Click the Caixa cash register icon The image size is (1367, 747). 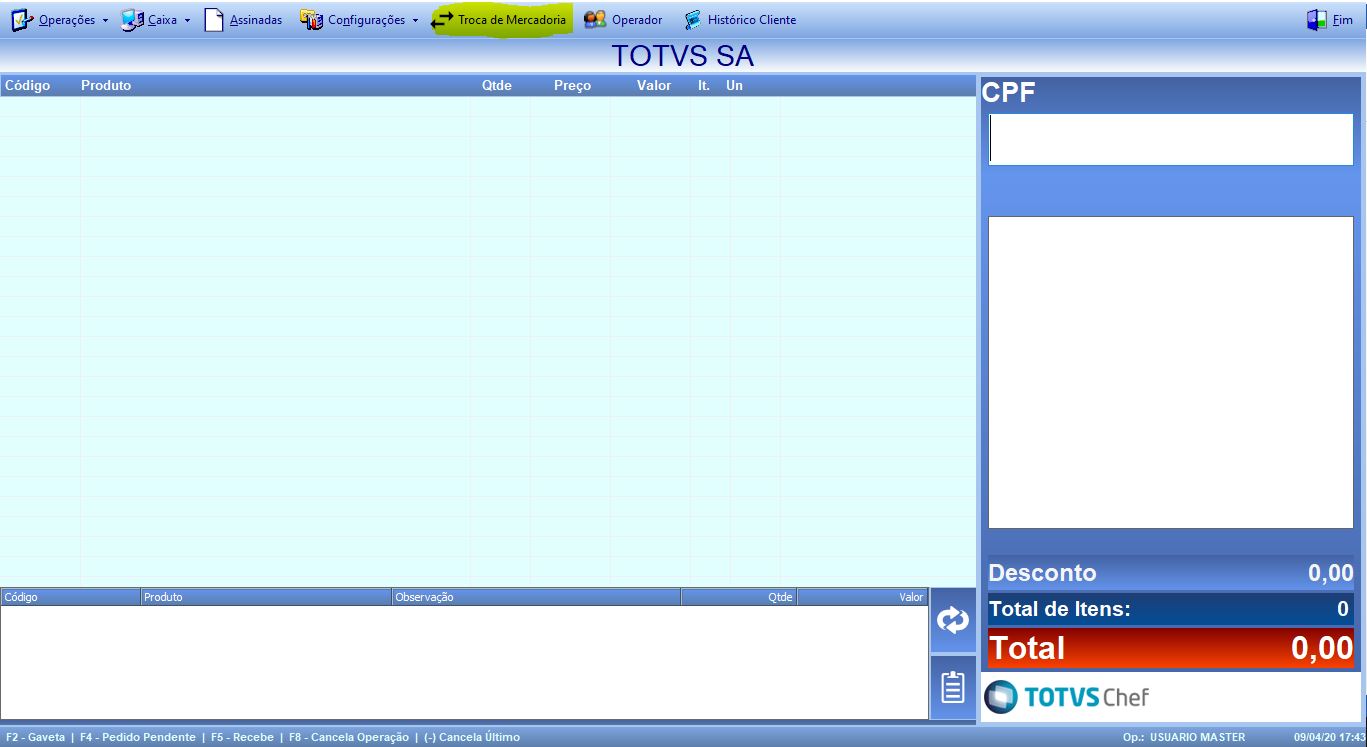coord(132,20)
